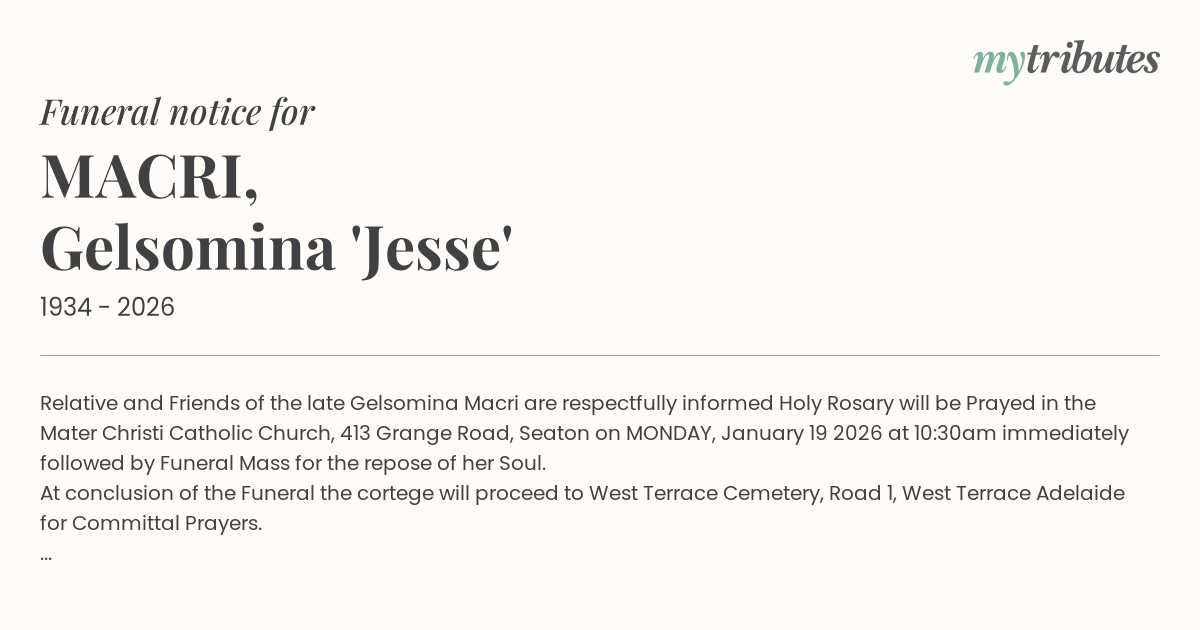Click the mytributes logo
The image size is (1200, 630).
1066,61
